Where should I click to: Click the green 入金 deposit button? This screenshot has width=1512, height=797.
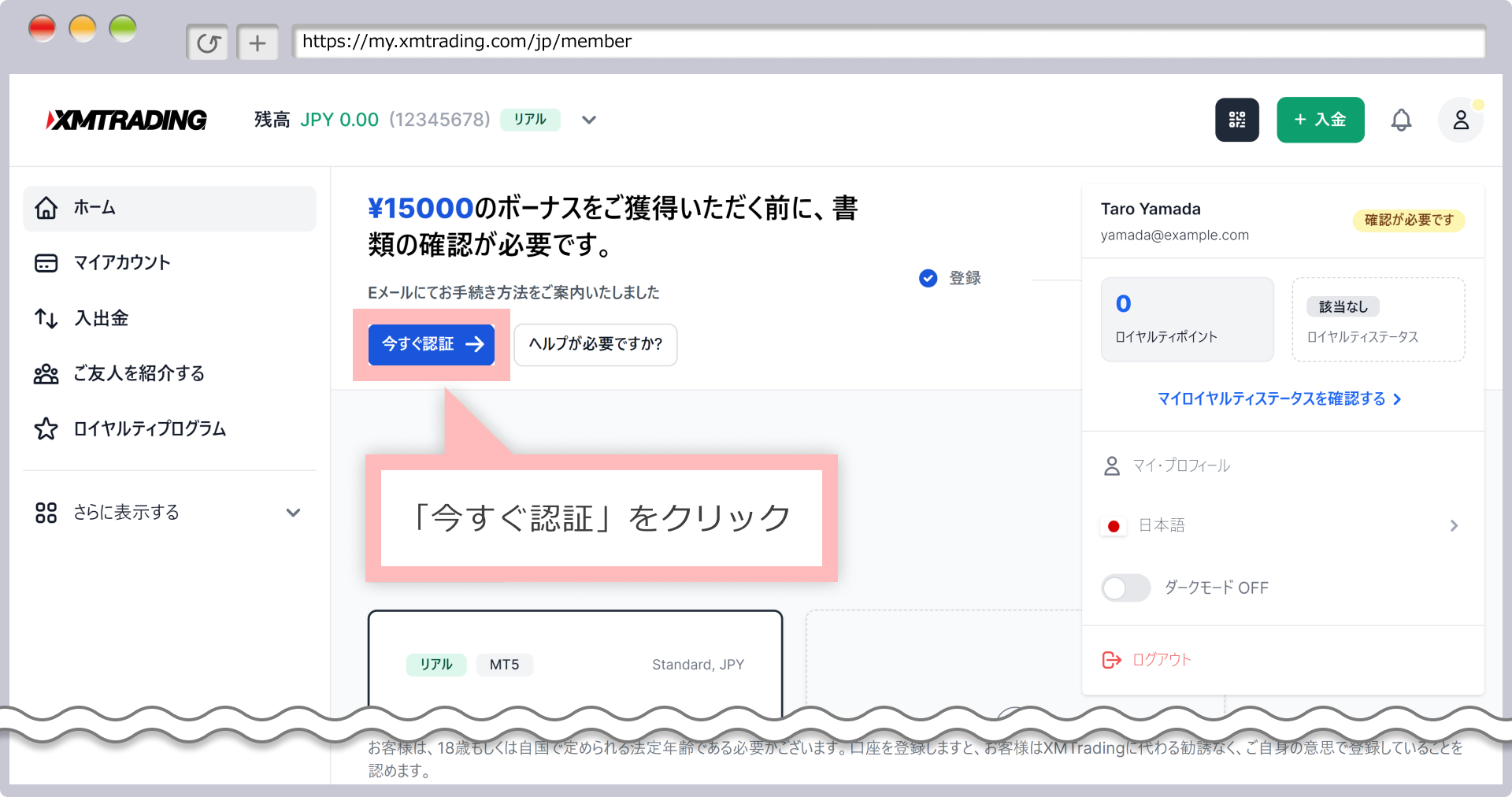[1321, 120]
